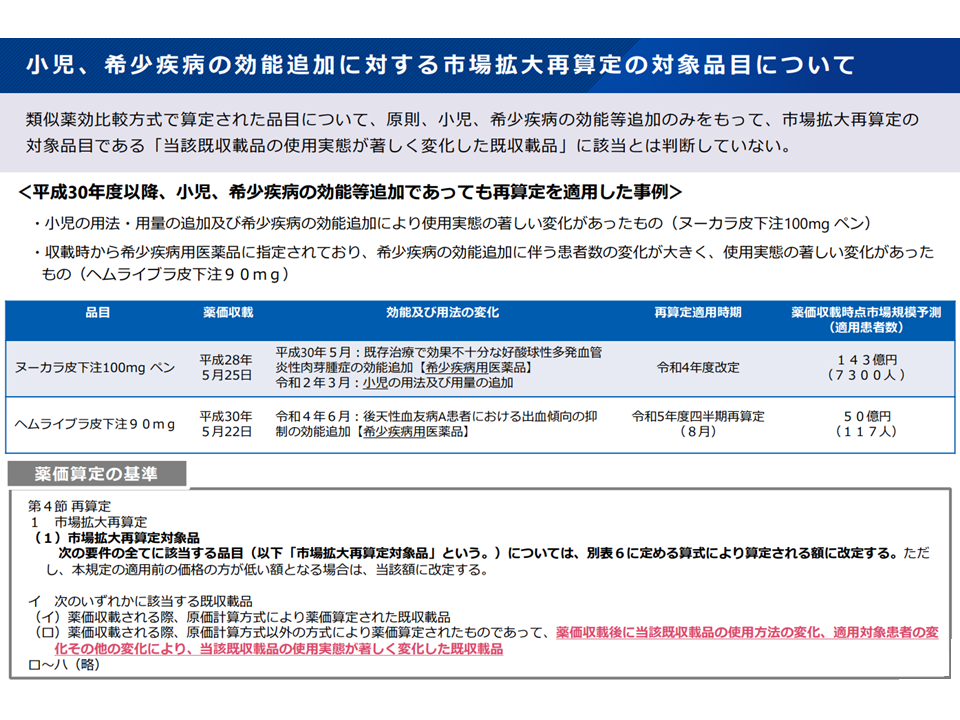The height and width of the screenshot is (720, 960).
Task: Click the 令和4年度改定 cell
Action: (697, 368)
